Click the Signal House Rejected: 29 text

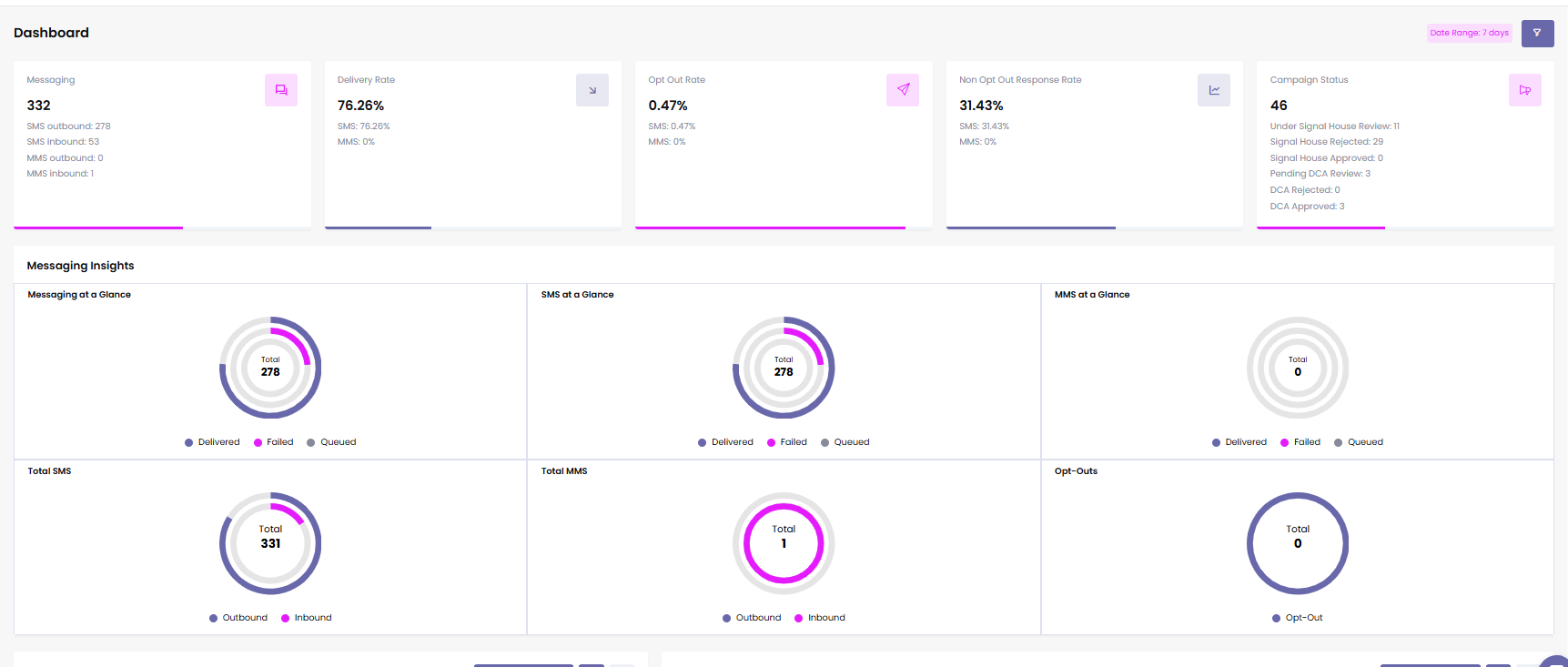coord(1326,142)
